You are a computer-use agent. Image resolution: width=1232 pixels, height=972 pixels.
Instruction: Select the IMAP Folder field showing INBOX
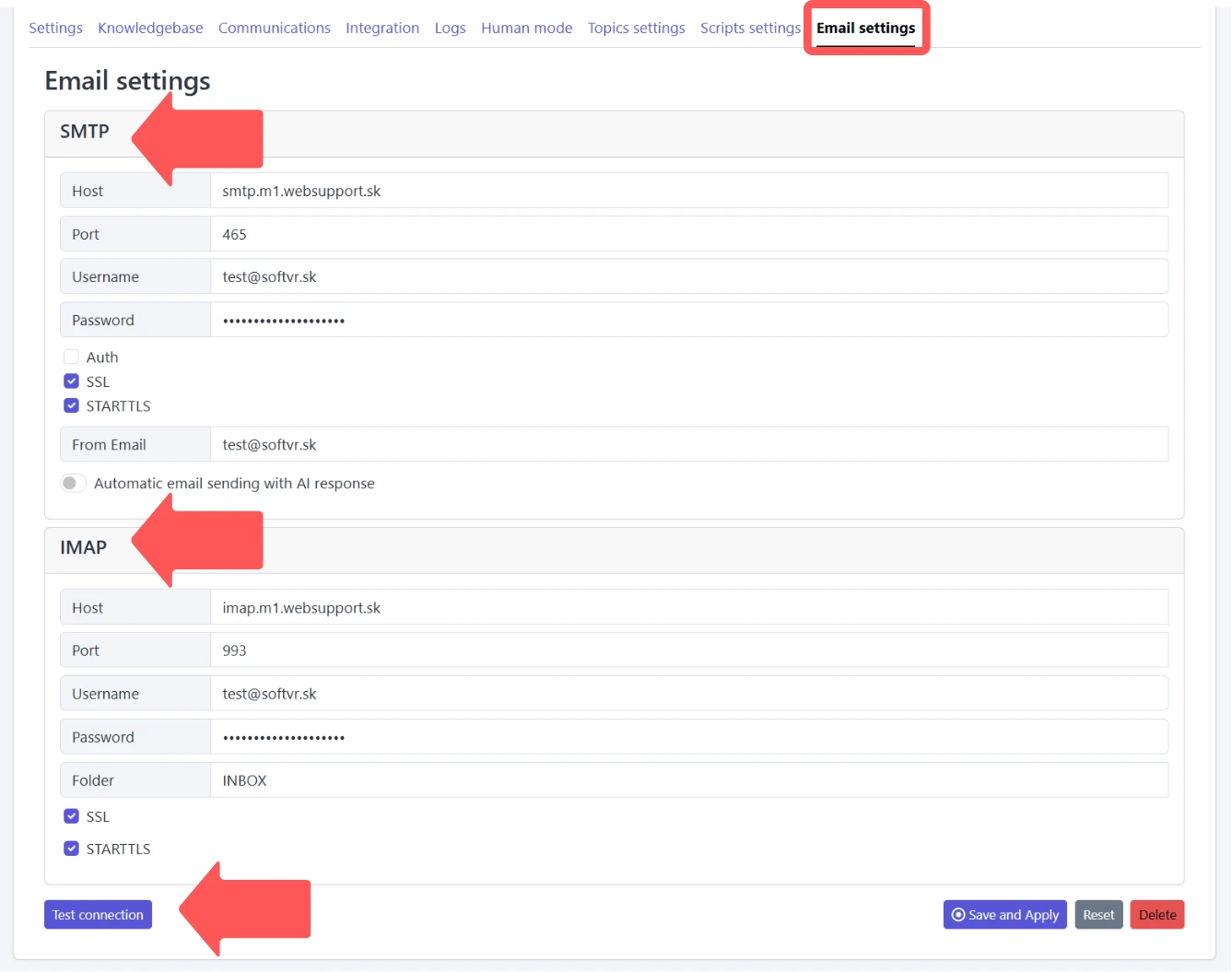(689, 779)
